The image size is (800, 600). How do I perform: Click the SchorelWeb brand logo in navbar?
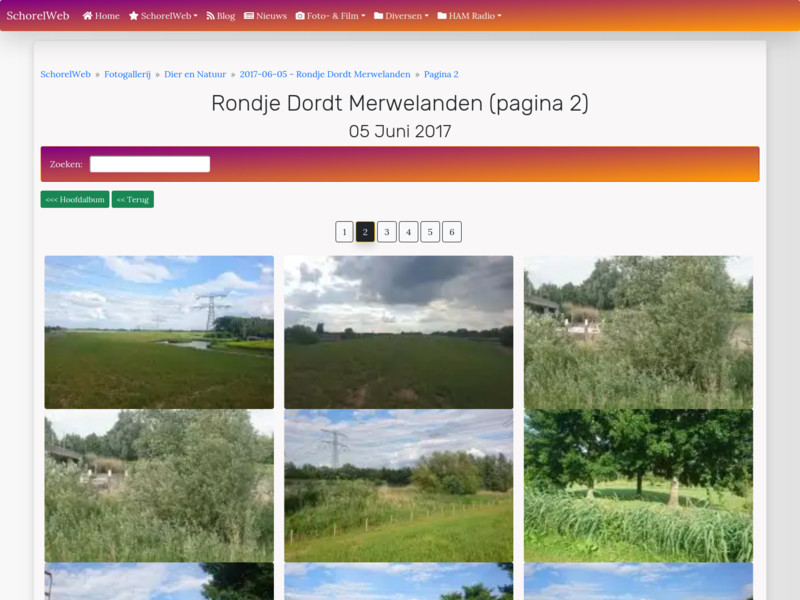click(38, 16)
